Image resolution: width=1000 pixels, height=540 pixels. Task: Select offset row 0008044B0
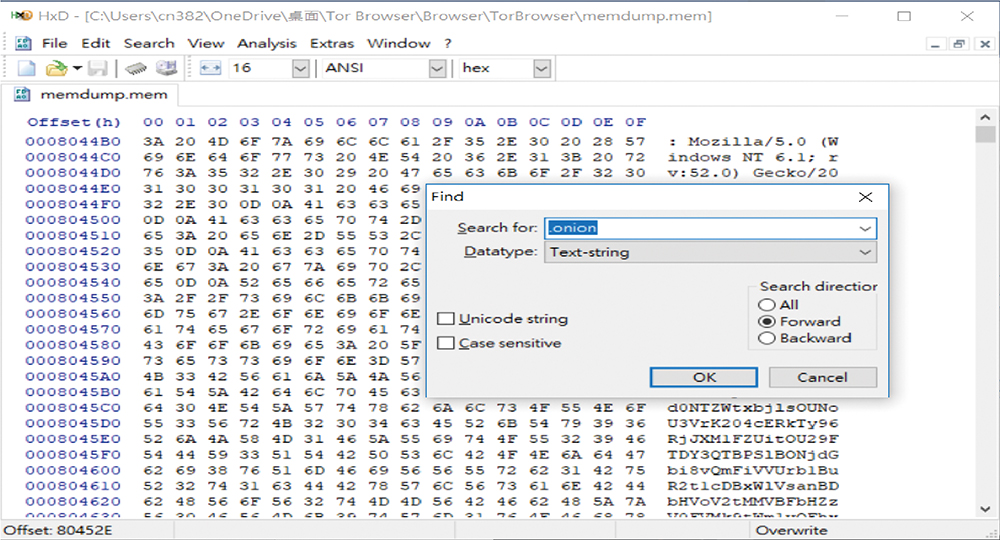click(x=73, y=142)
